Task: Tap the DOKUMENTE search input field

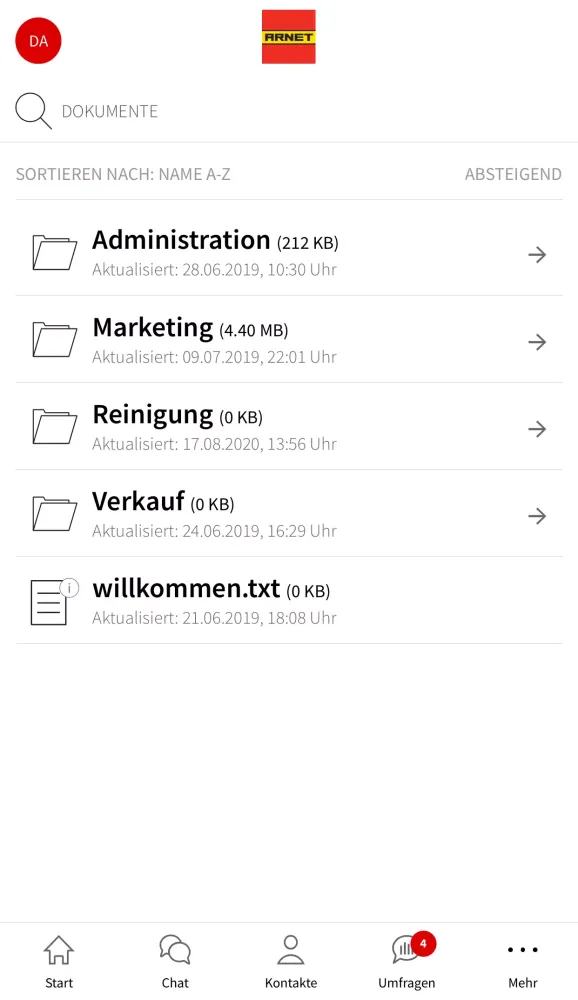Action: 110,110
